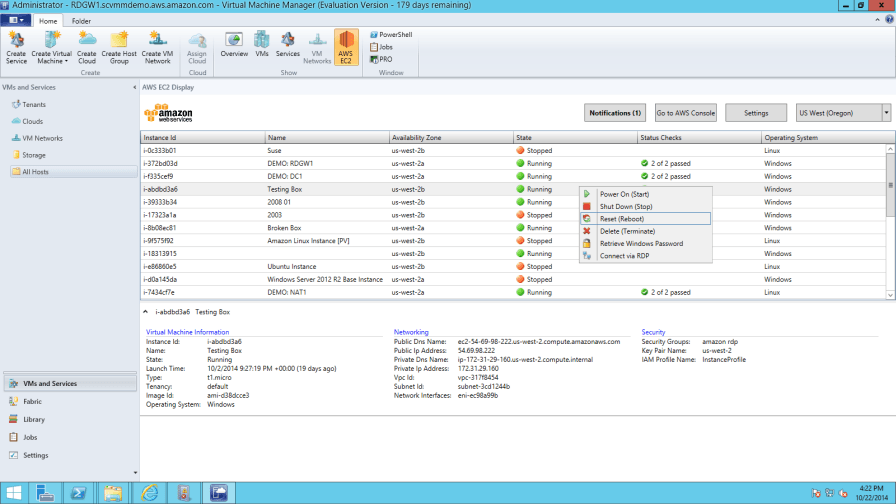Select the Create Host Group icon
This screenshot has height=504, width=896.
[x=119, y=47]
